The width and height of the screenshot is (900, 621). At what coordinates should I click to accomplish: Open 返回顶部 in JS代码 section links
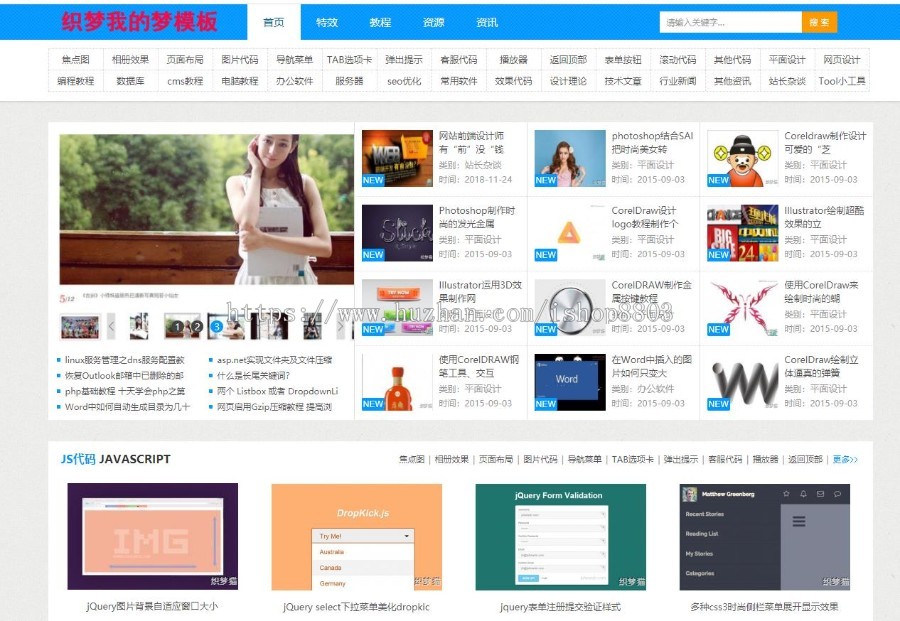pos(805,459)
